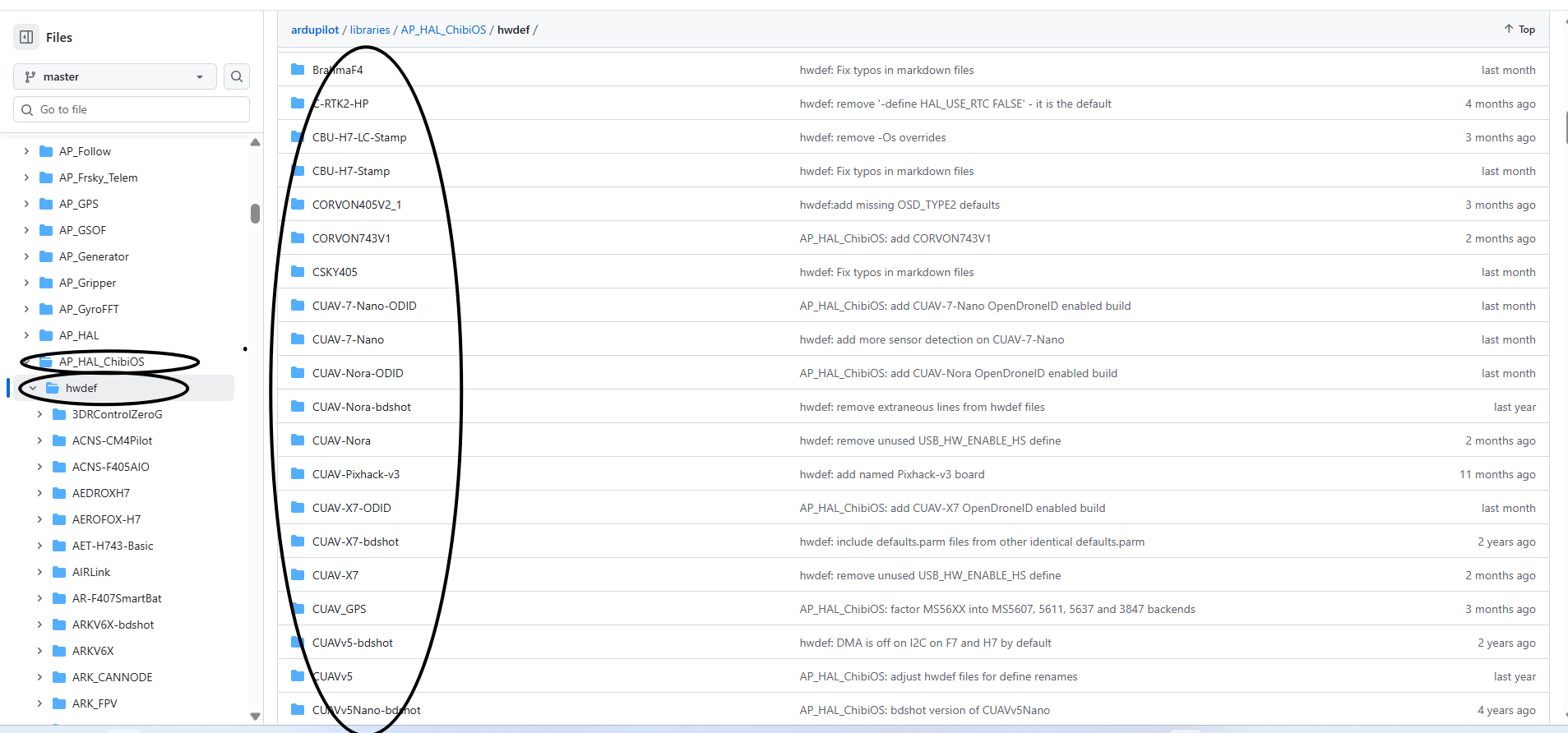Click the CSKY405 folder icon
This screenshot has width=1568, height=733.
point(298,272)
